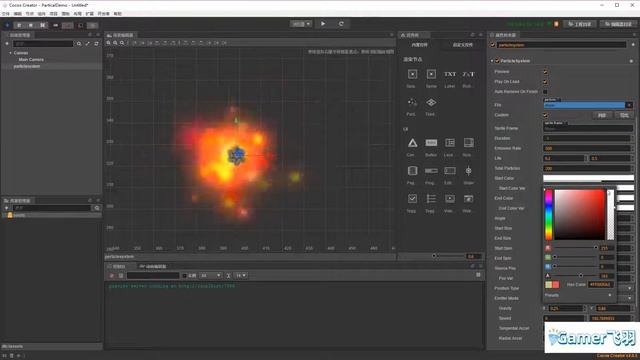
Task: Zoom out the scene editor view
Action: click(115, 43)
